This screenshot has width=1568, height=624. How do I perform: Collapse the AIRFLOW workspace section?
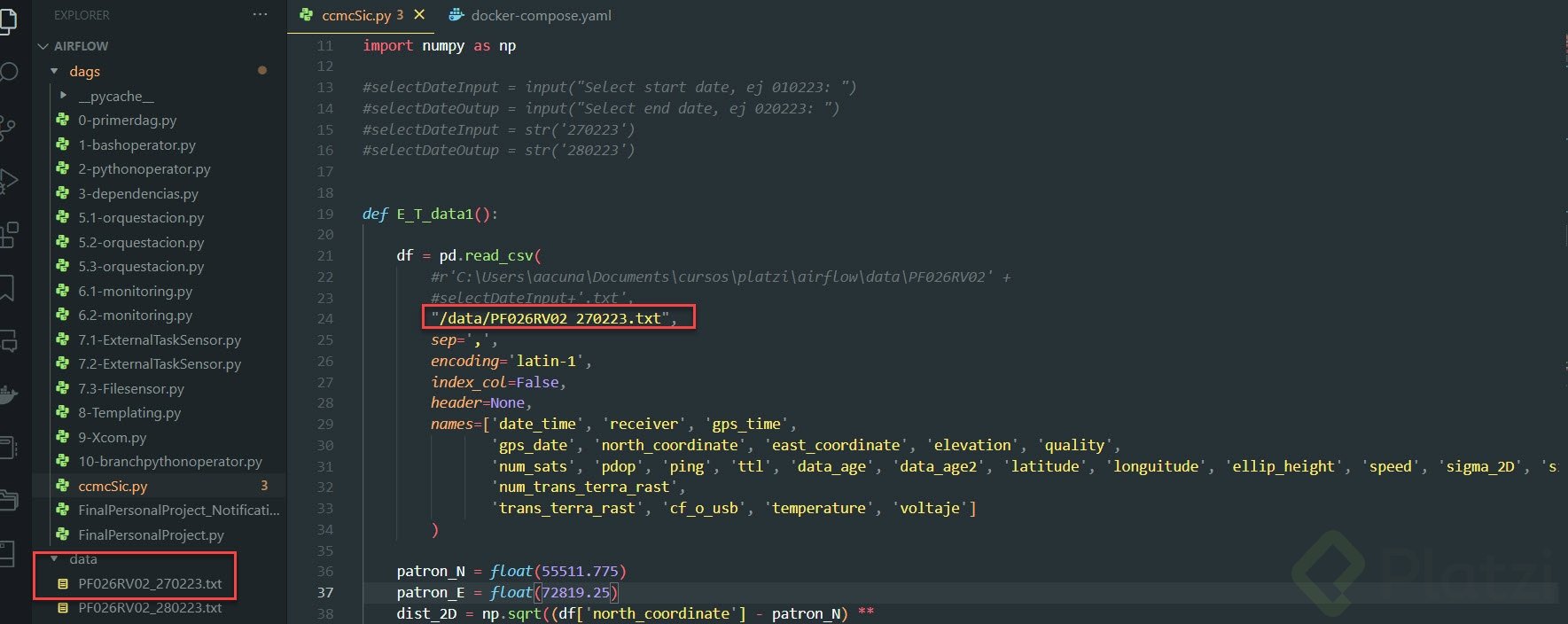point(73,46)
